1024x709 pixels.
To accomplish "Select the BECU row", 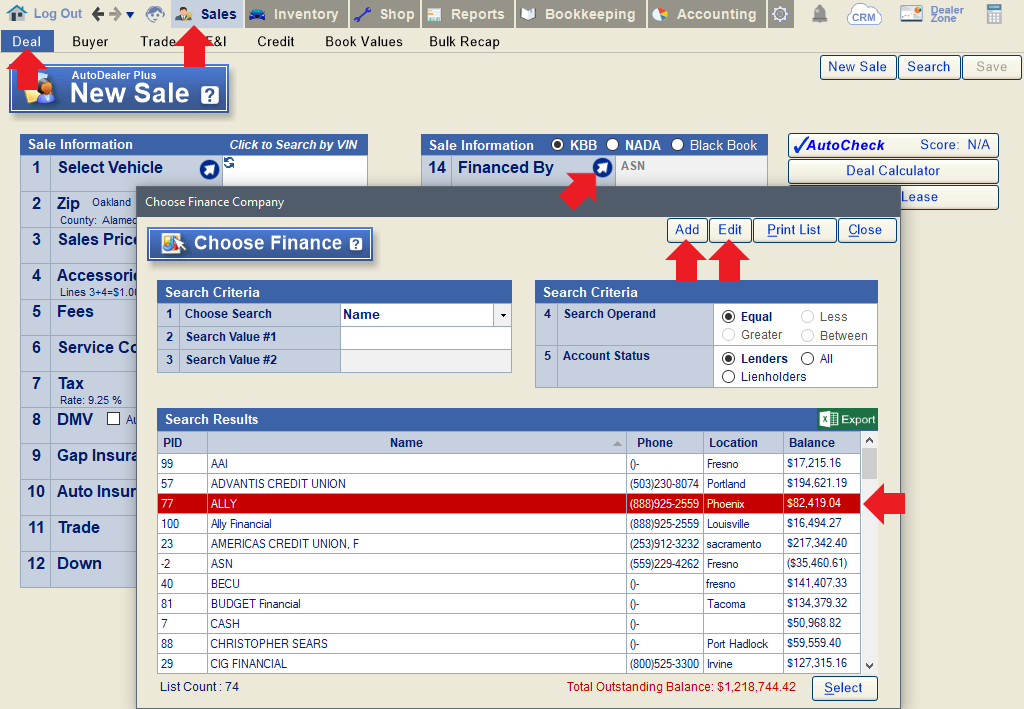I will (509, 584).
